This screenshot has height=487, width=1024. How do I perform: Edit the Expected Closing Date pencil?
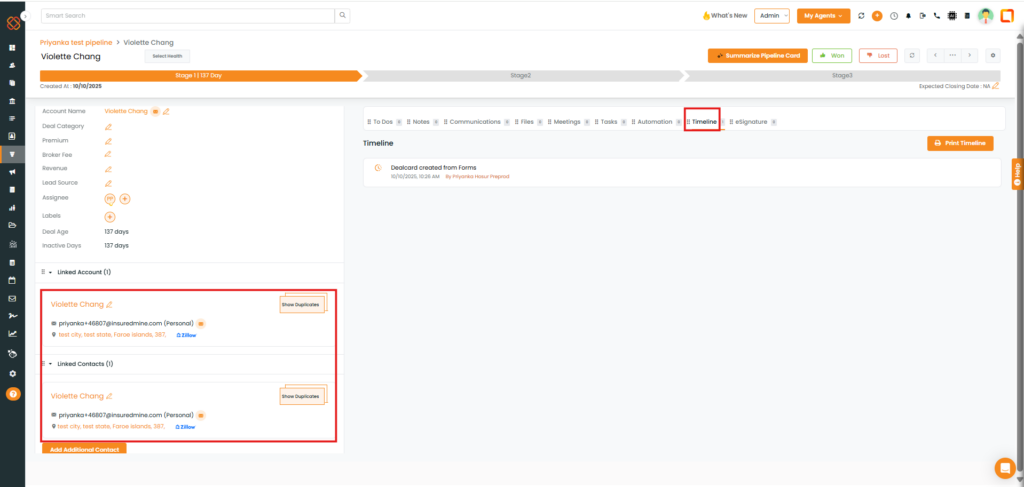[995, 86]
